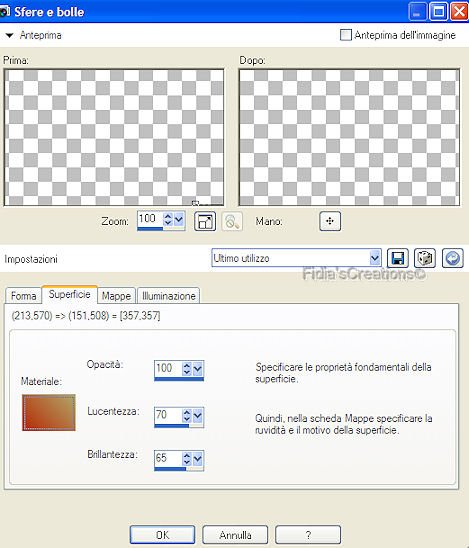Screen dimensions: 469x548
Task: Click the Annulla cancel button
Action: click(x=235, y=535)
